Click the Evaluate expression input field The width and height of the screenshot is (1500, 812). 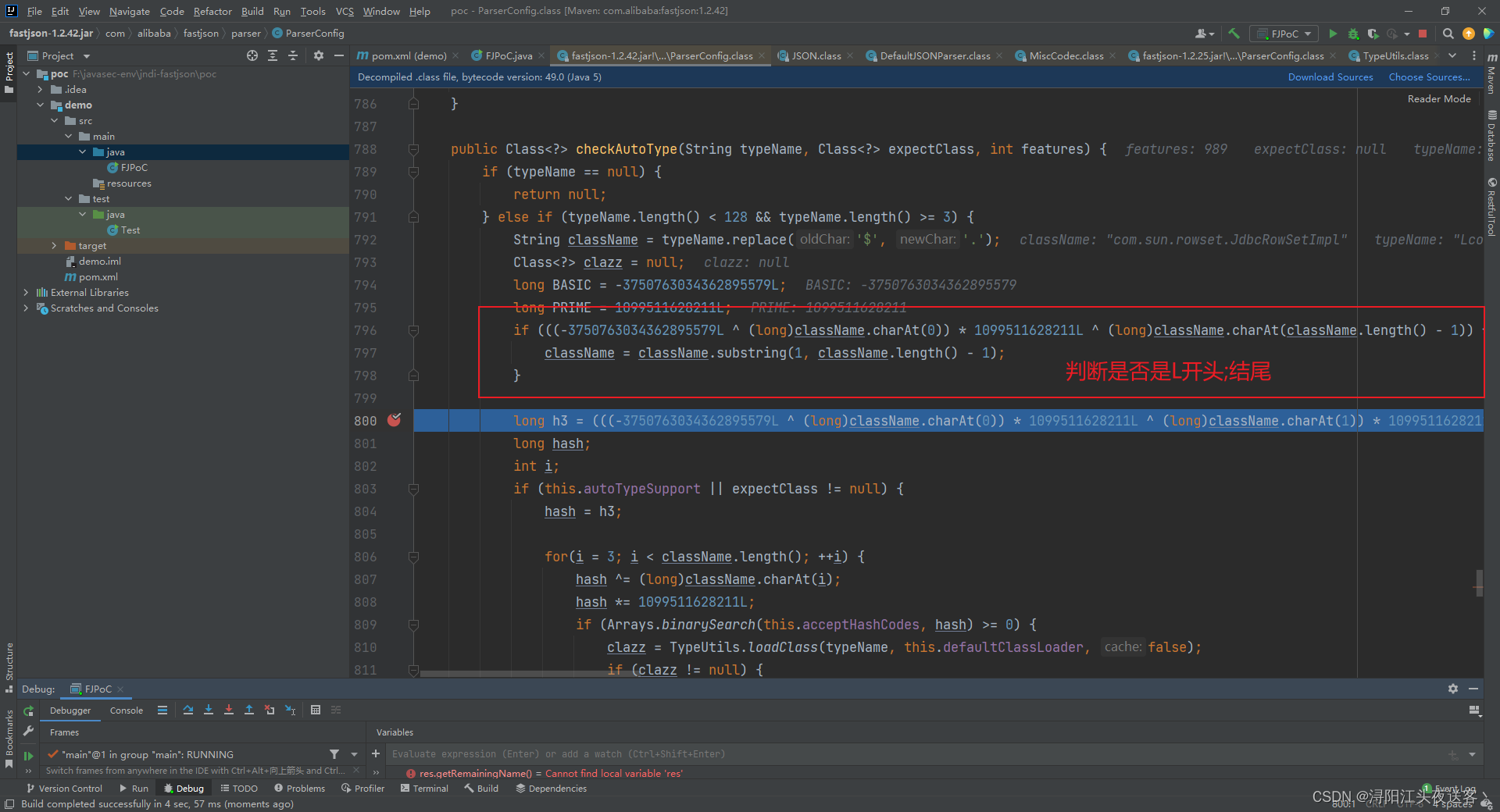[x=916, y=754]
